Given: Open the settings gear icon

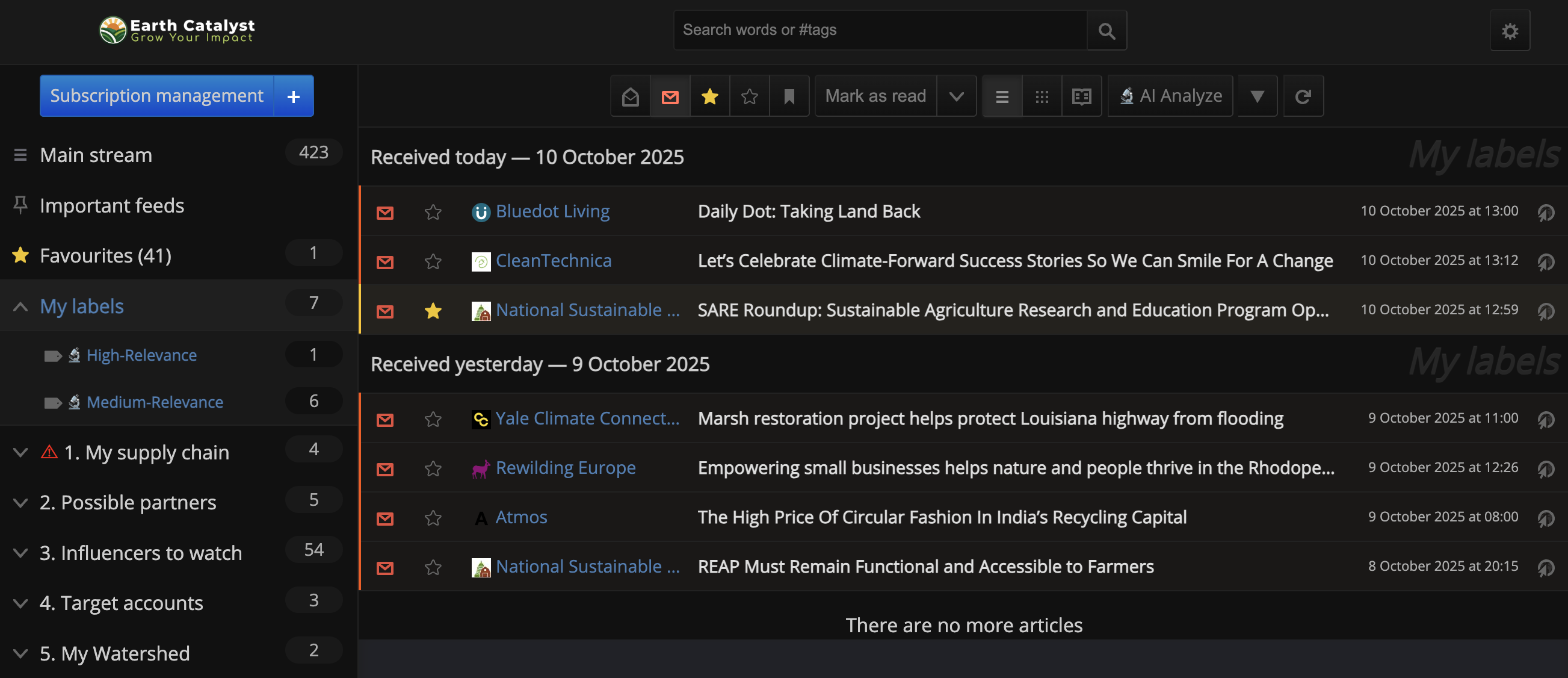Looking at the screenshot, I should (1510, 30).
